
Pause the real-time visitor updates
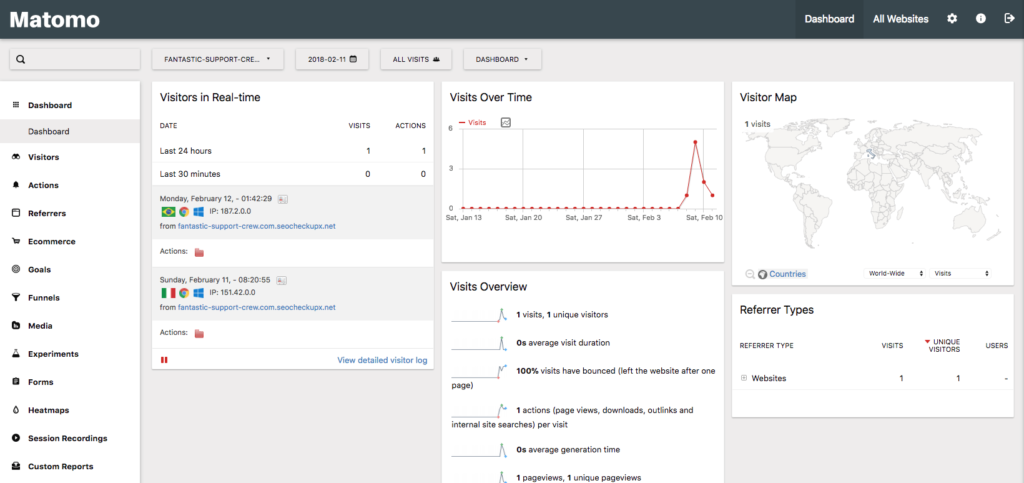(x=164, y=360)
